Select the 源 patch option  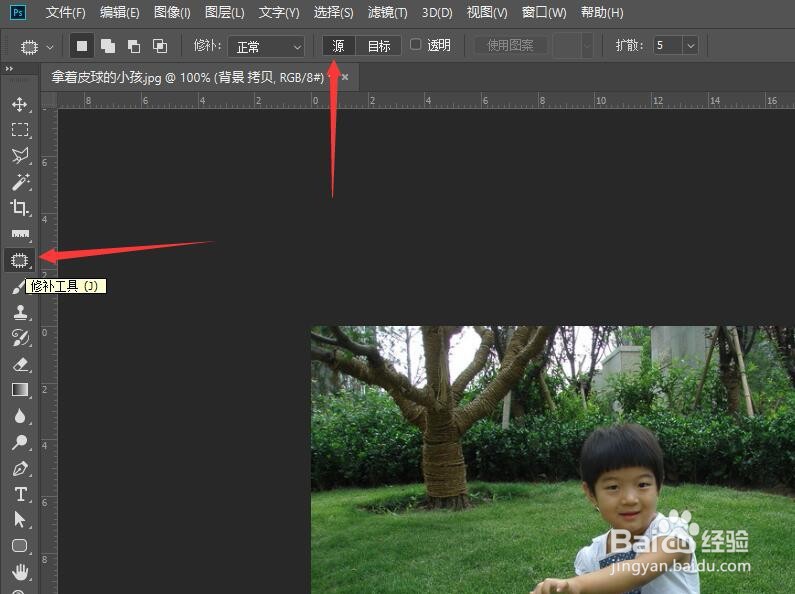tap(339, 46)
